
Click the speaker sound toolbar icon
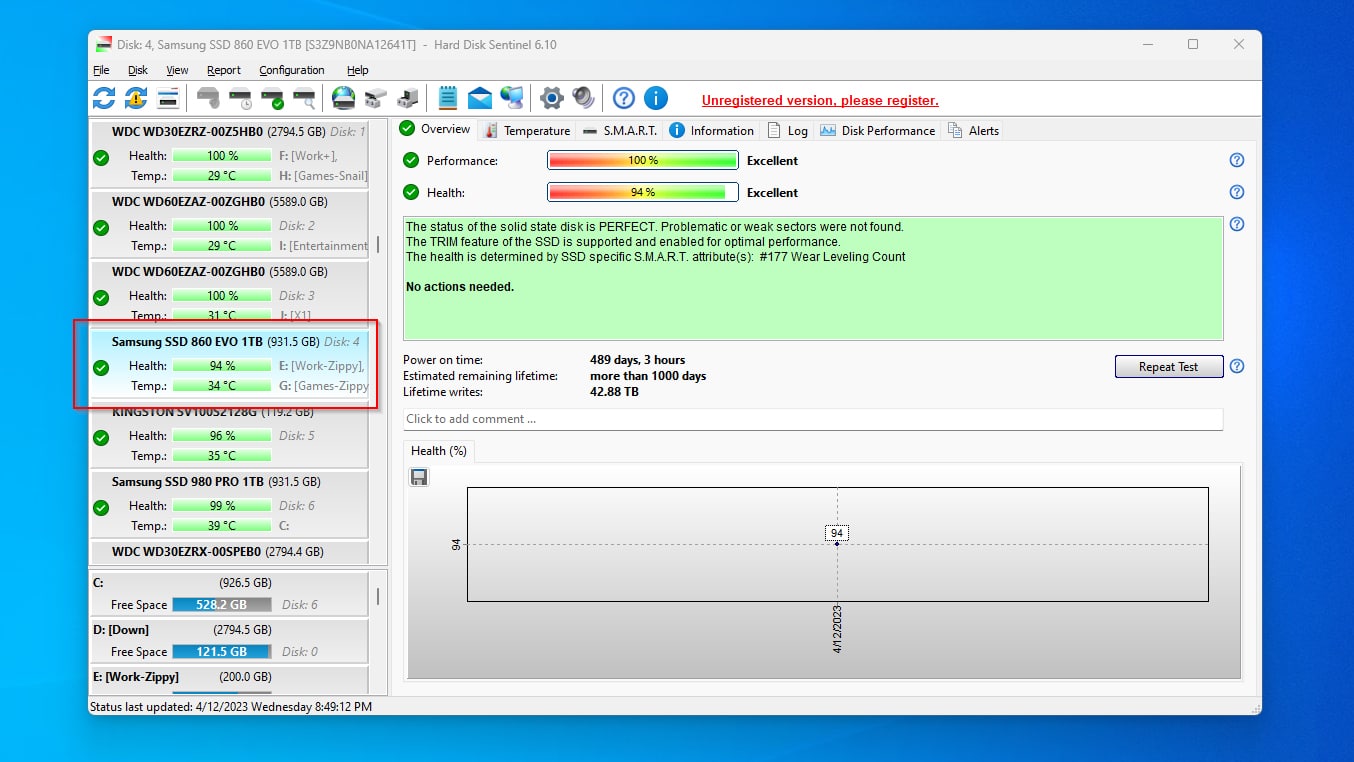coord(584,98)
